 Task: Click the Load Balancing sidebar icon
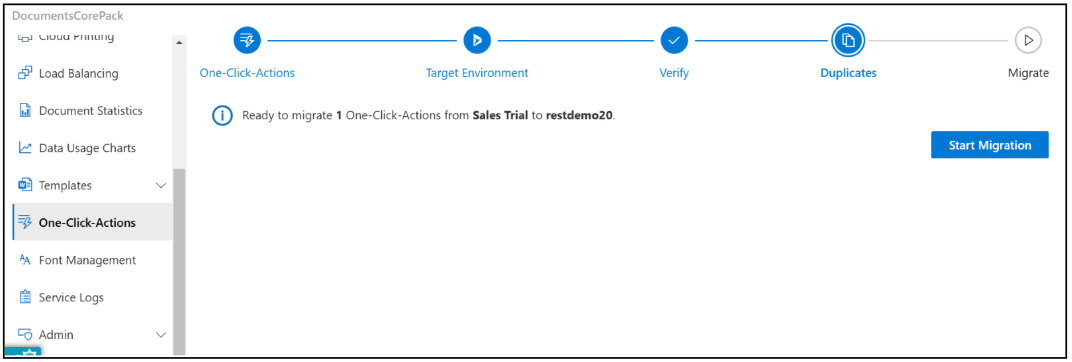click(25, 73)
